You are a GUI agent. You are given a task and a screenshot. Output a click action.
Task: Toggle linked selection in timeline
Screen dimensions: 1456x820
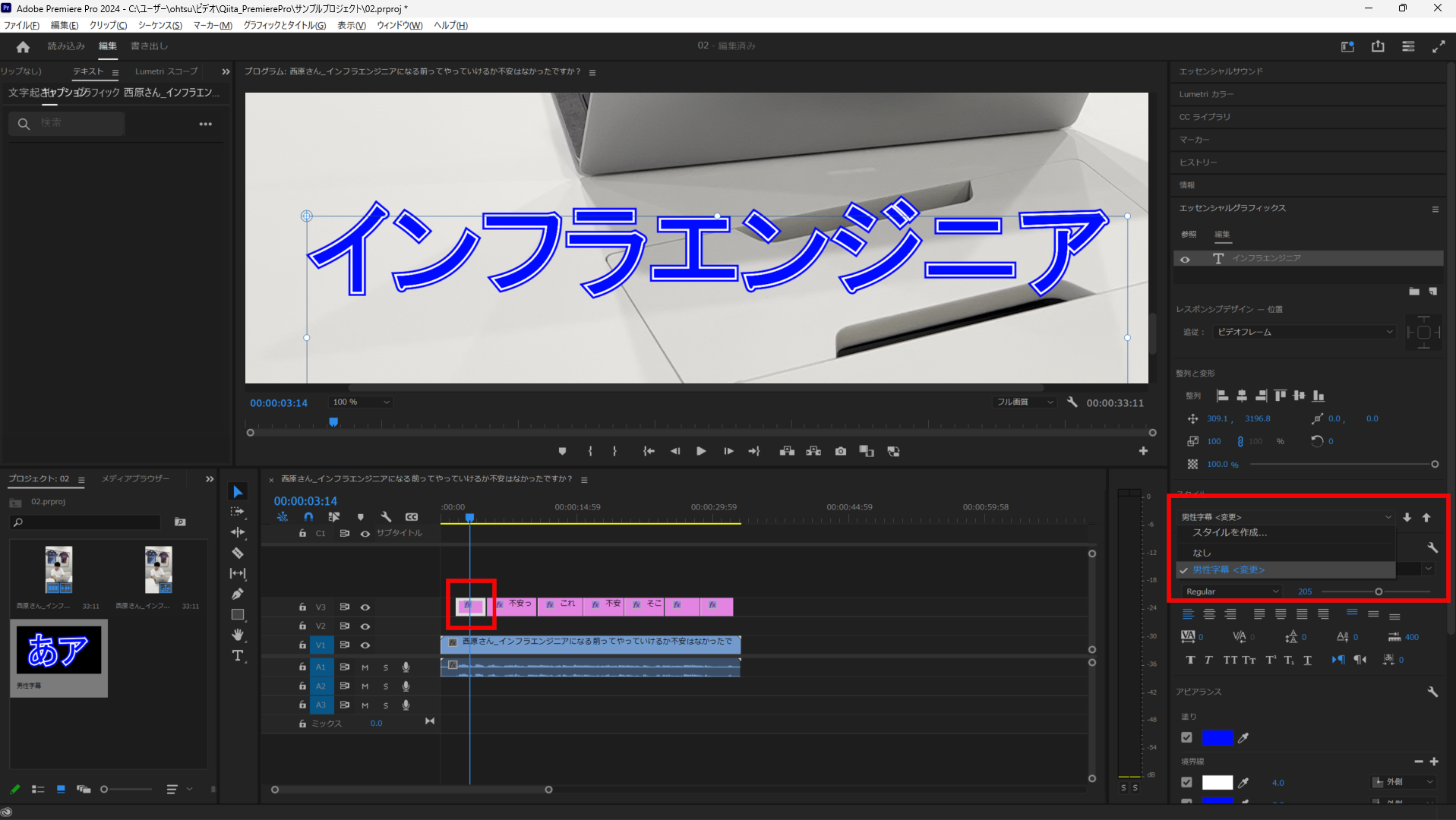[333, 517]
